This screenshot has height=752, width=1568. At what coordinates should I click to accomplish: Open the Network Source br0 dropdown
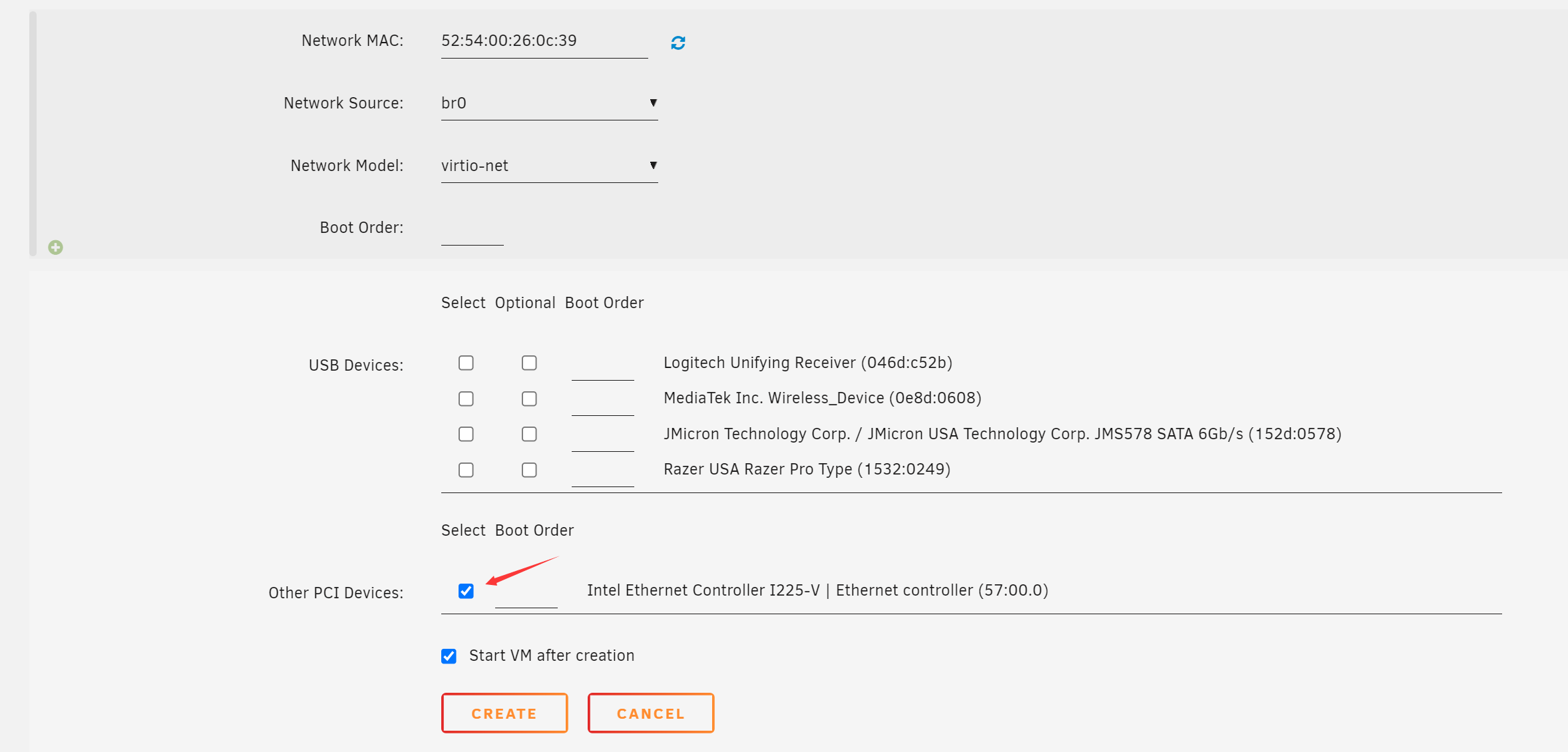pos(548,103)
